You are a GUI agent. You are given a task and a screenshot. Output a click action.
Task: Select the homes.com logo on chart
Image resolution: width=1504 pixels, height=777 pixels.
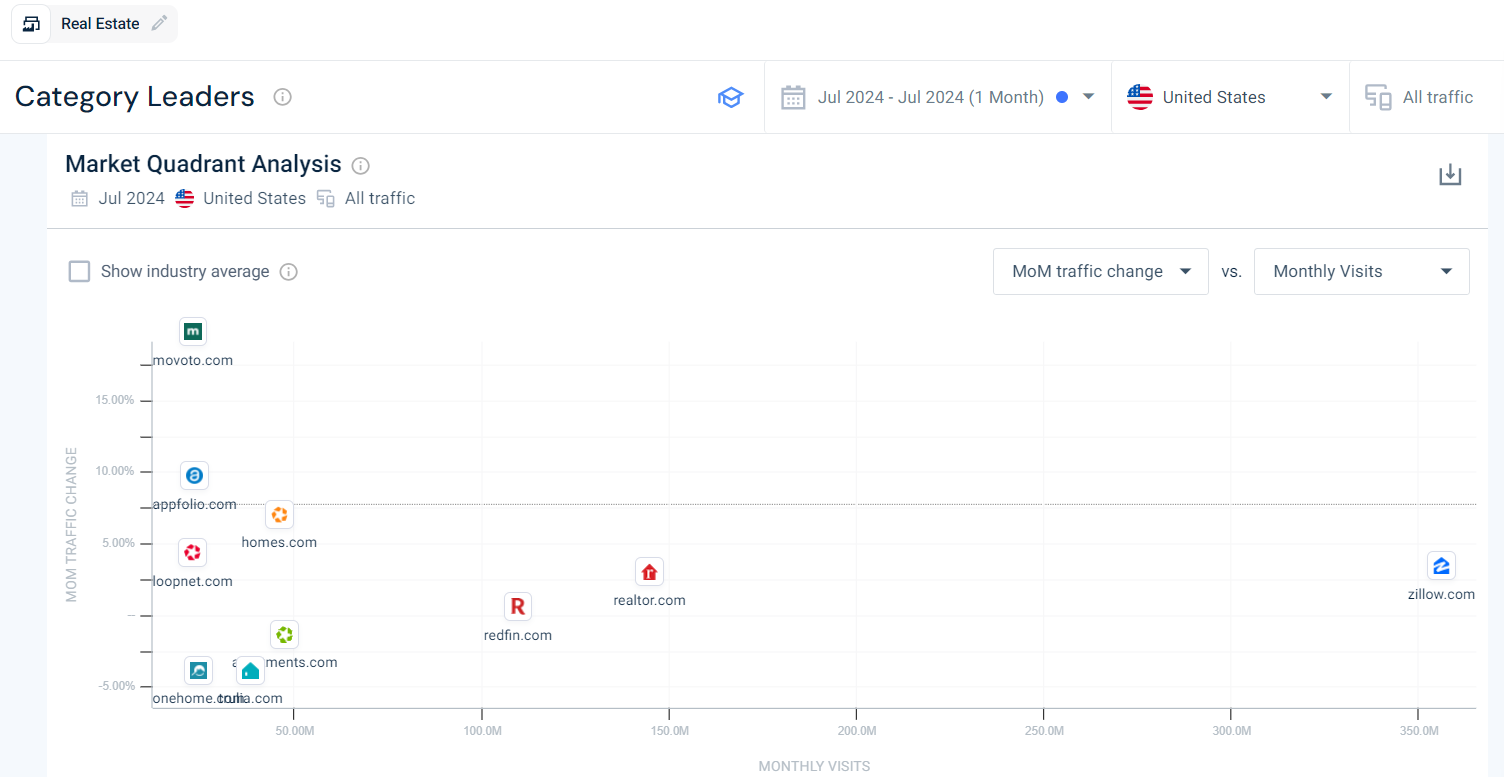280,515
